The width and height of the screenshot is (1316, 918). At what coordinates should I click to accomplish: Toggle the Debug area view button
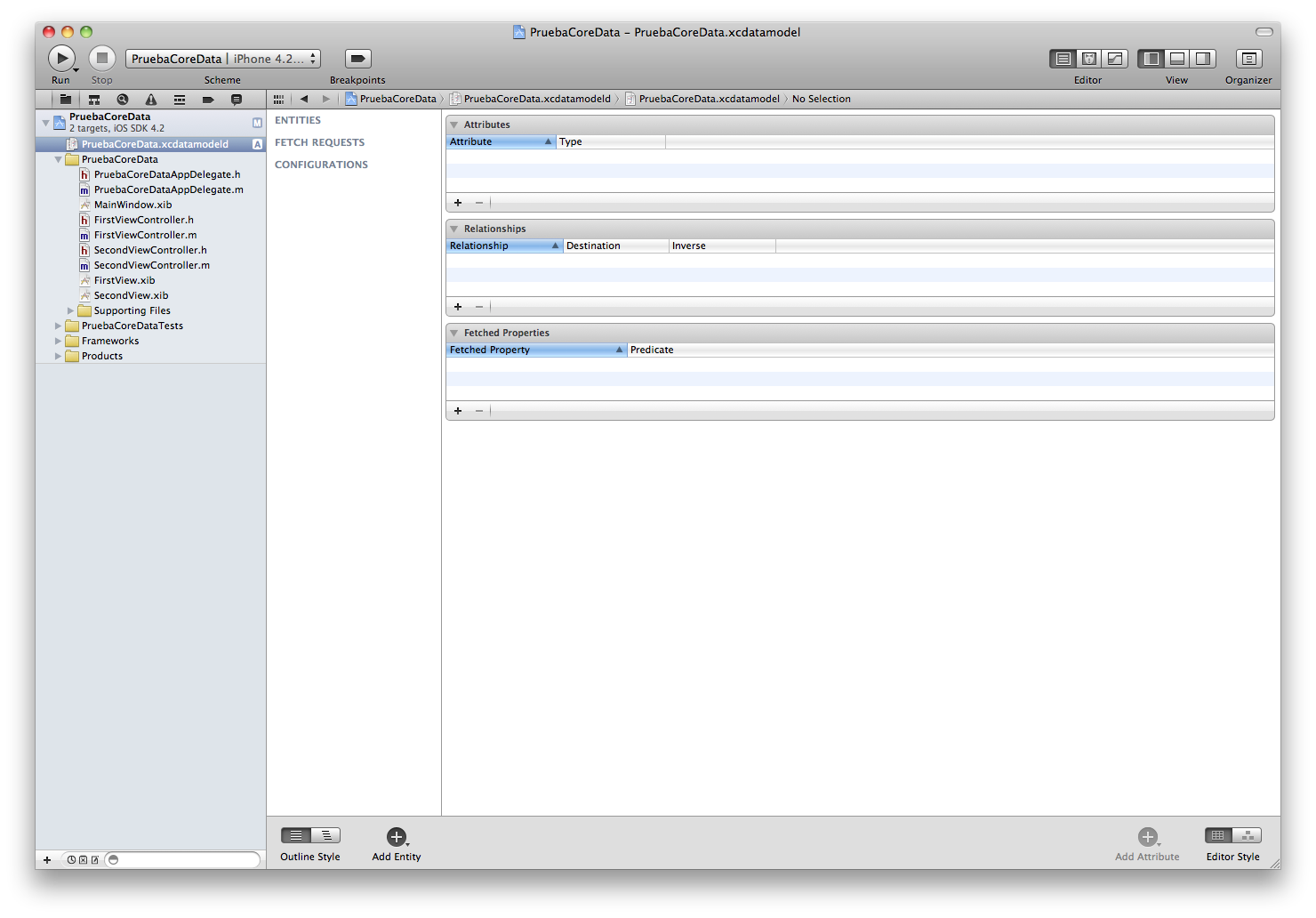[x=1176, y=59]
